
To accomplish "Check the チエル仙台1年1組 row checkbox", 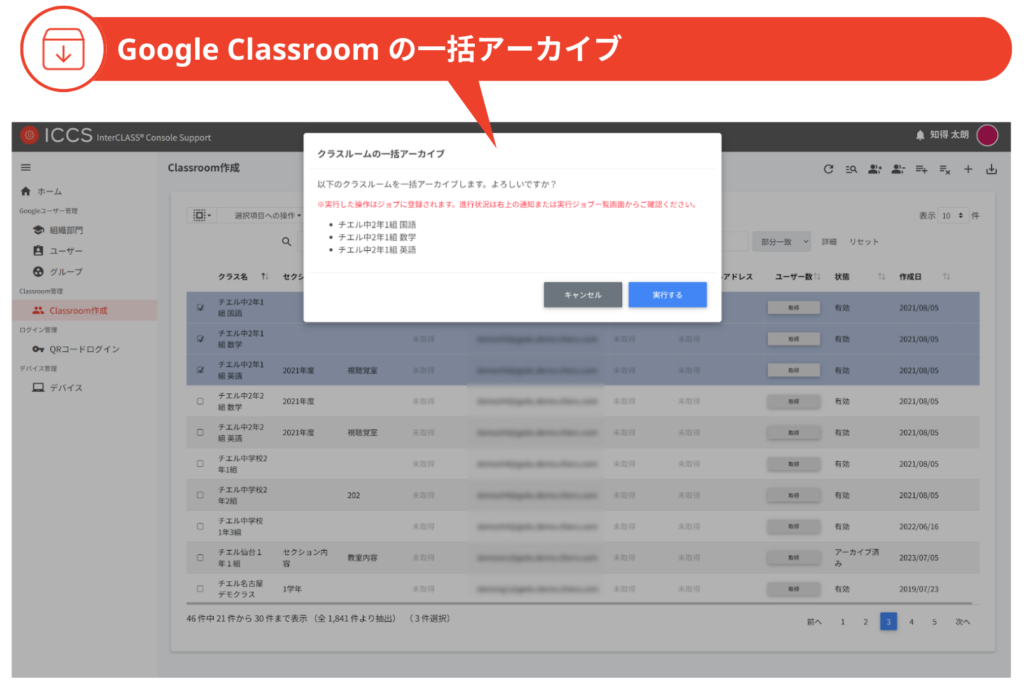I will (200, 558).
